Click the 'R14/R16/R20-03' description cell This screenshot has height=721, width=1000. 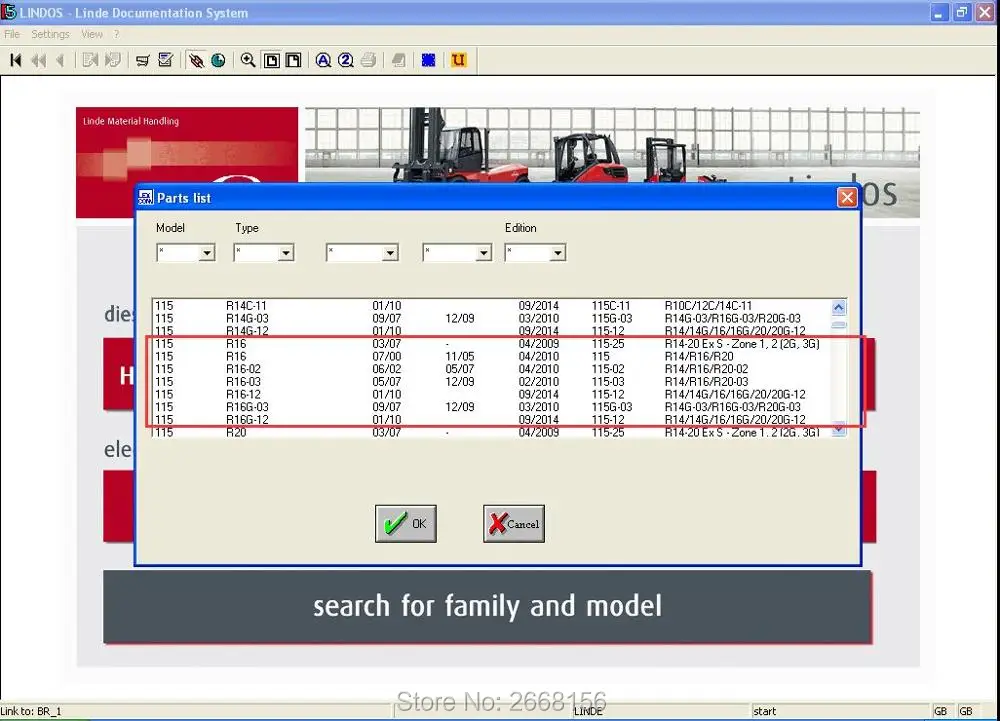[x=706, y=382]
